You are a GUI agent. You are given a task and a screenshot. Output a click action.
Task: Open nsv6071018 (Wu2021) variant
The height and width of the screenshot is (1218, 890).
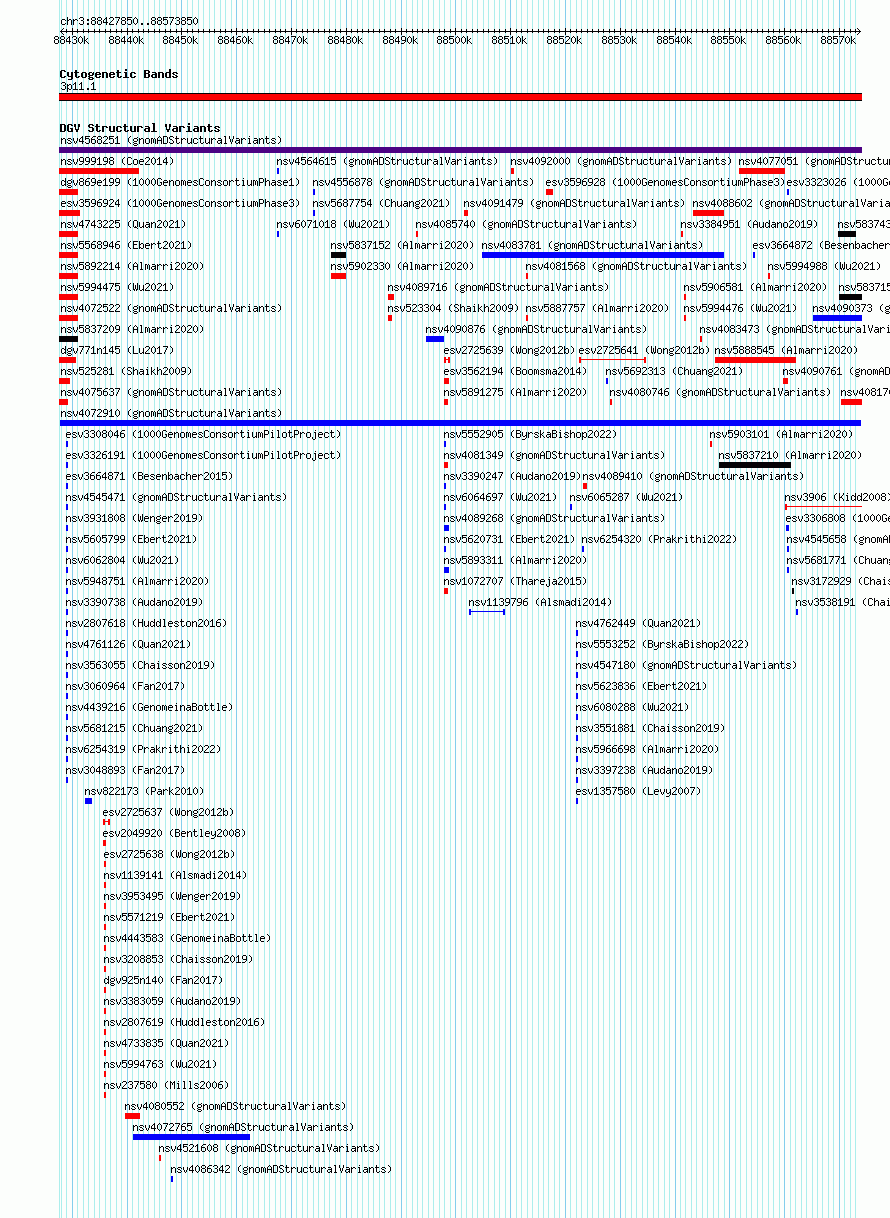point(334,224)
